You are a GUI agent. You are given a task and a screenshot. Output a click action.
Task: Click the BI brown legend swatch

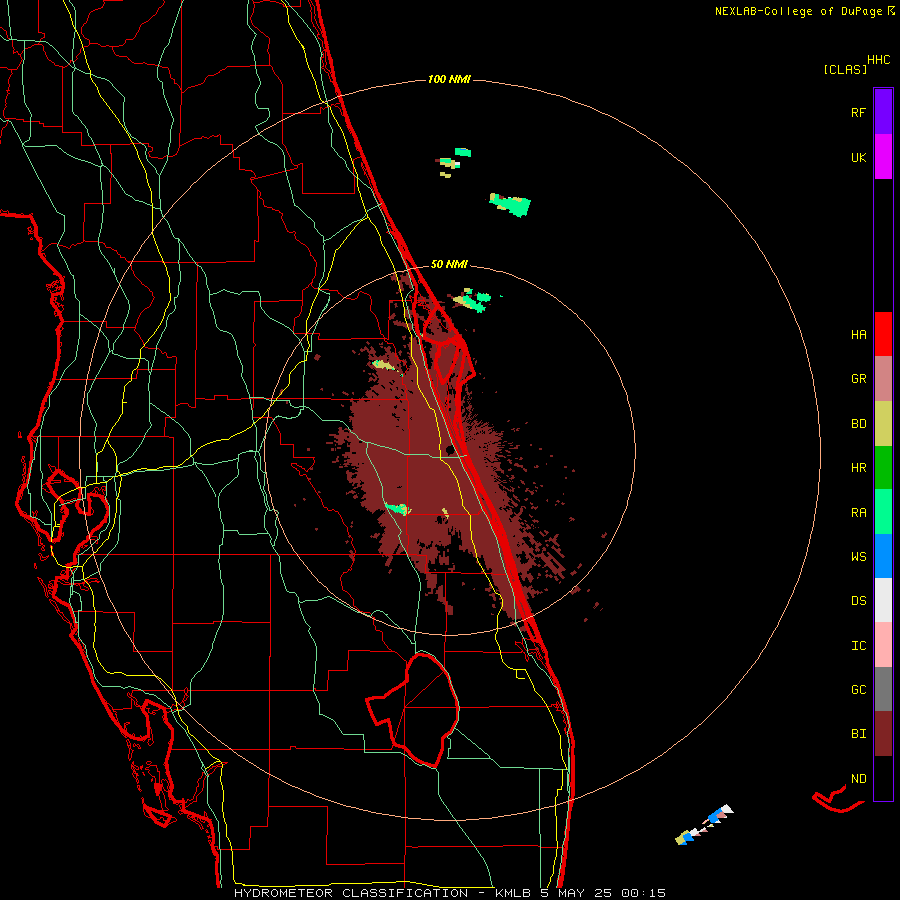coord(883,734)
